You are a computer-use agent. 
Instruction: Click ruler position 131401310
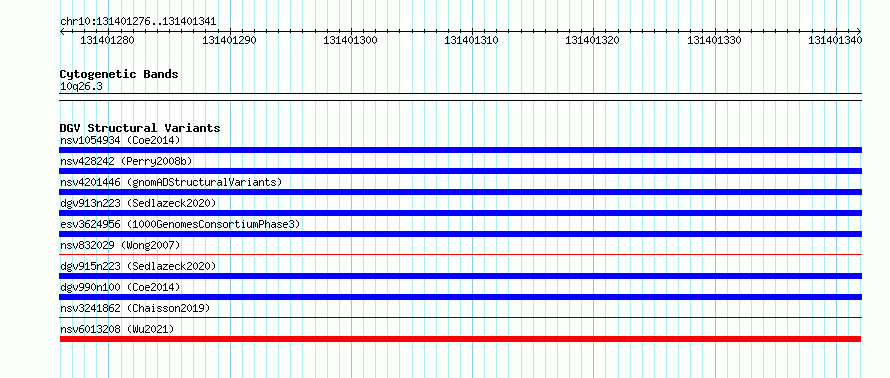472,40
